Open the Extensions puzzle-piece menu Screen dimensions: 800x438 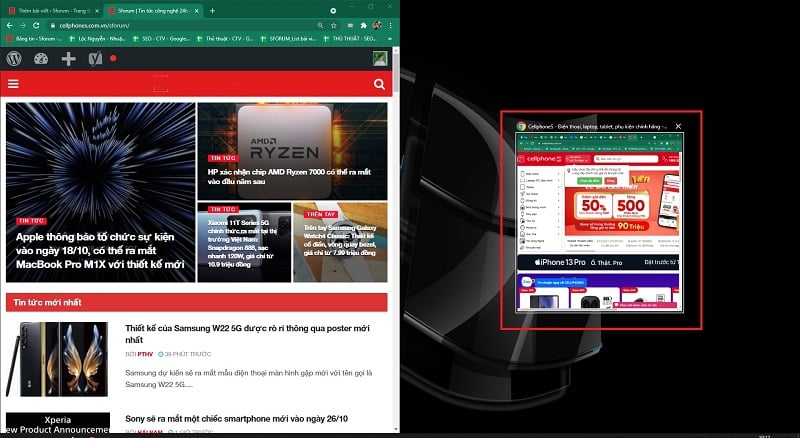click(x=363, y=25)
